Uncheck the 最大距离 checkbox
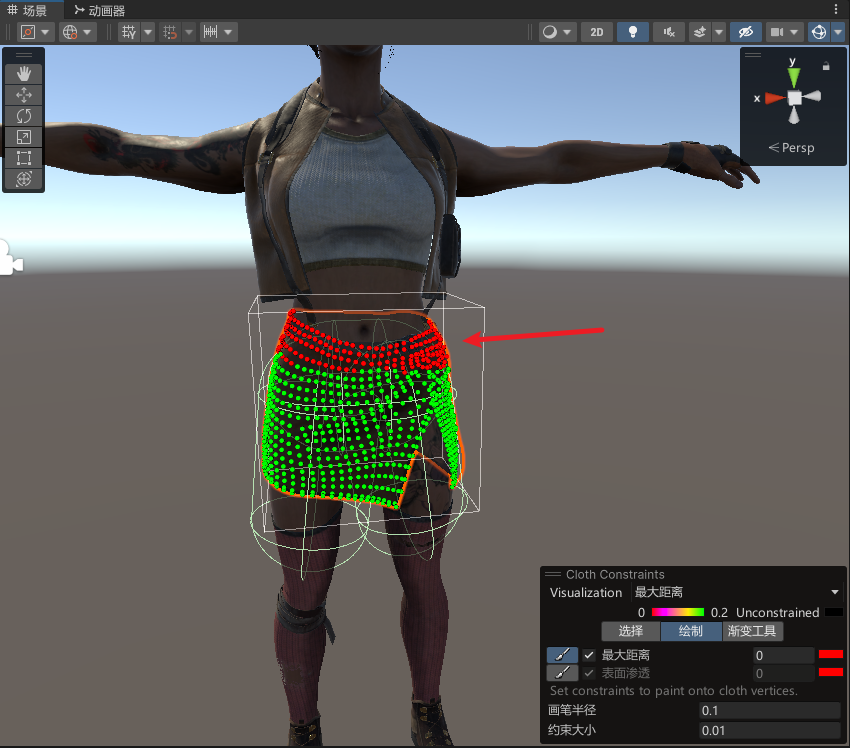 coord(589,655)
